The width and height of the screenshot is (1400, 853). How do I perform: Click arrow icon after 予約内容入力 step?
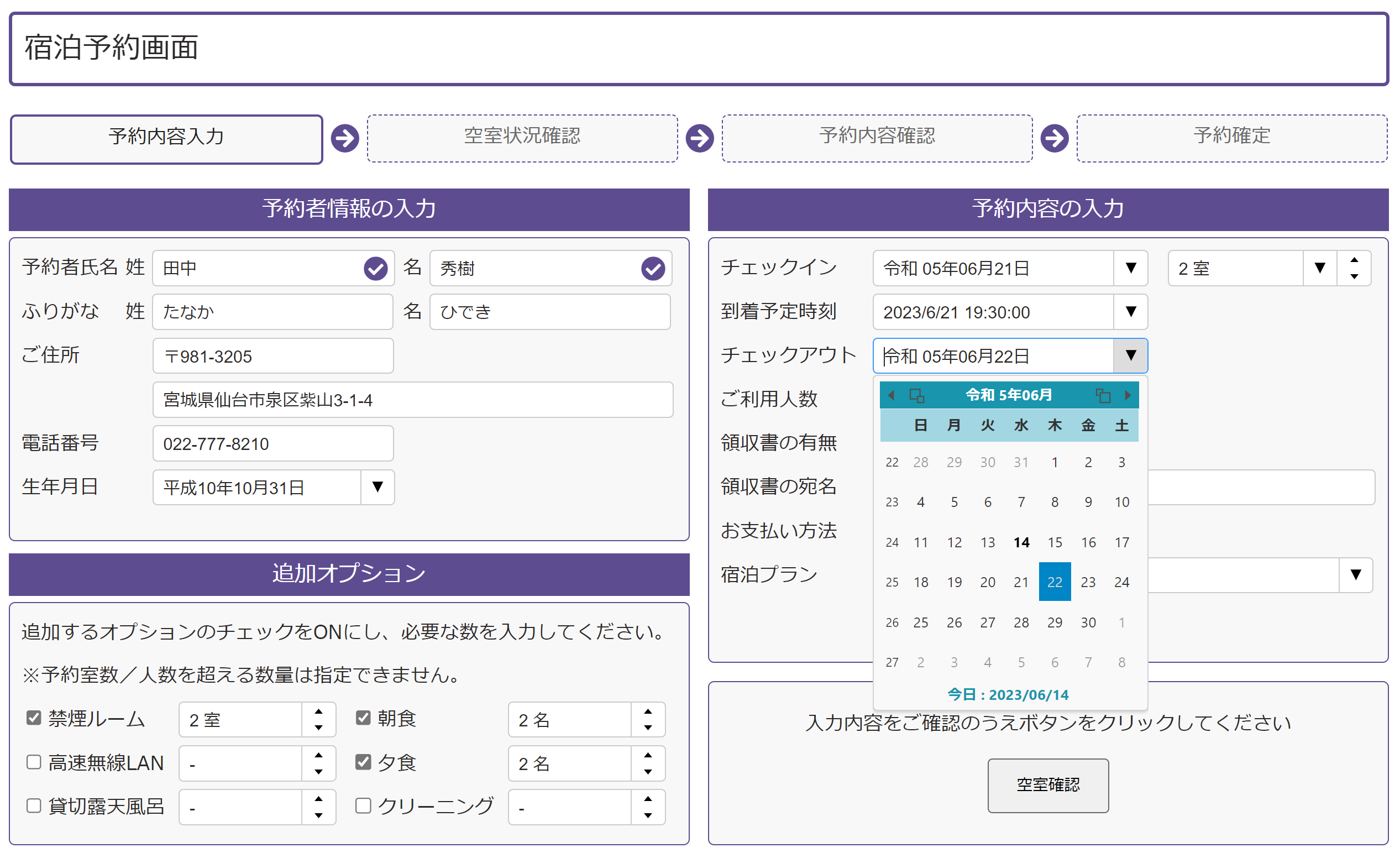pyautogui.click(x=345, y=138)
